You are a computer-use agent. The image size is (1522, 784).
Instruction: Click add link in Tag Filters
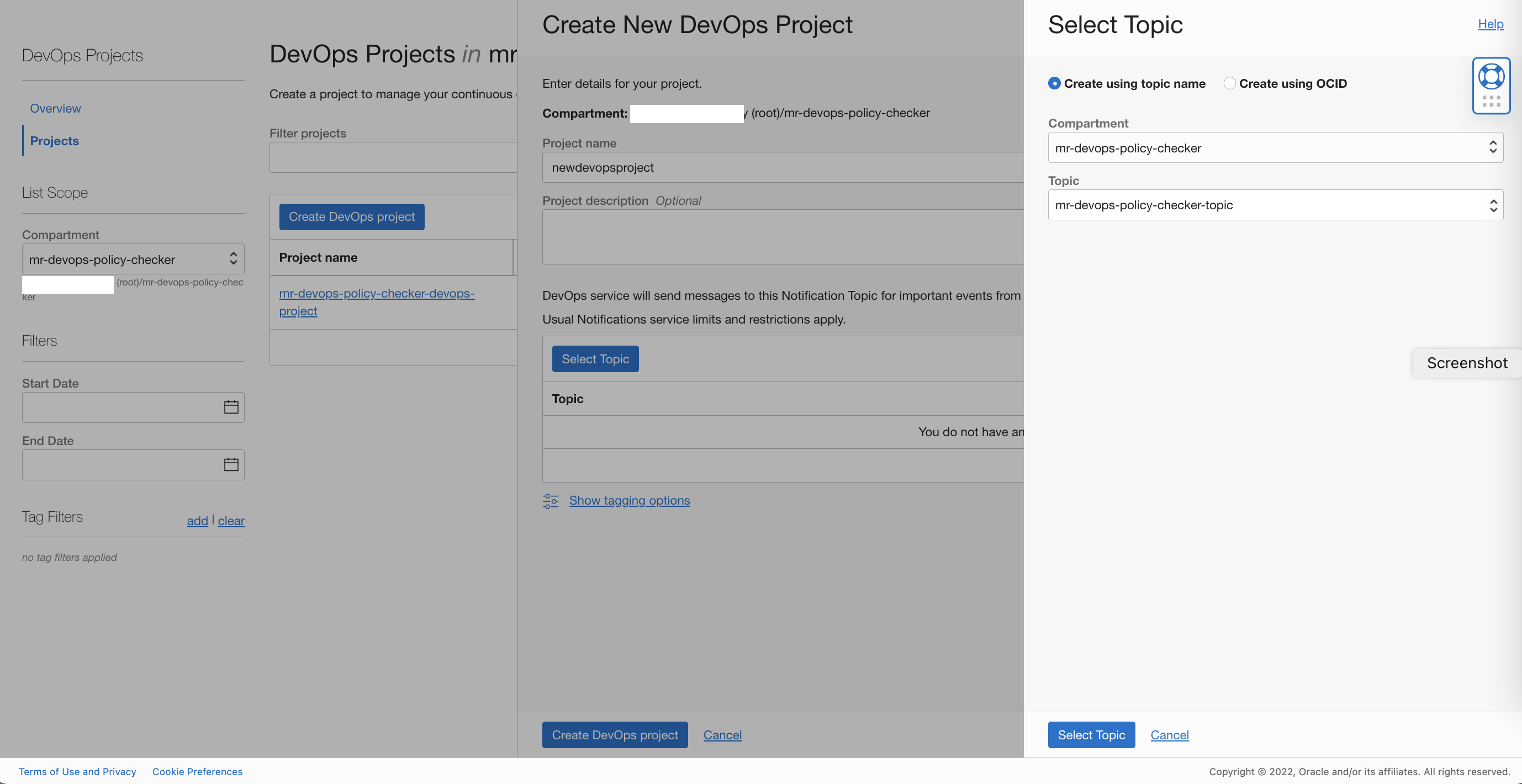[x=197, y=521]
